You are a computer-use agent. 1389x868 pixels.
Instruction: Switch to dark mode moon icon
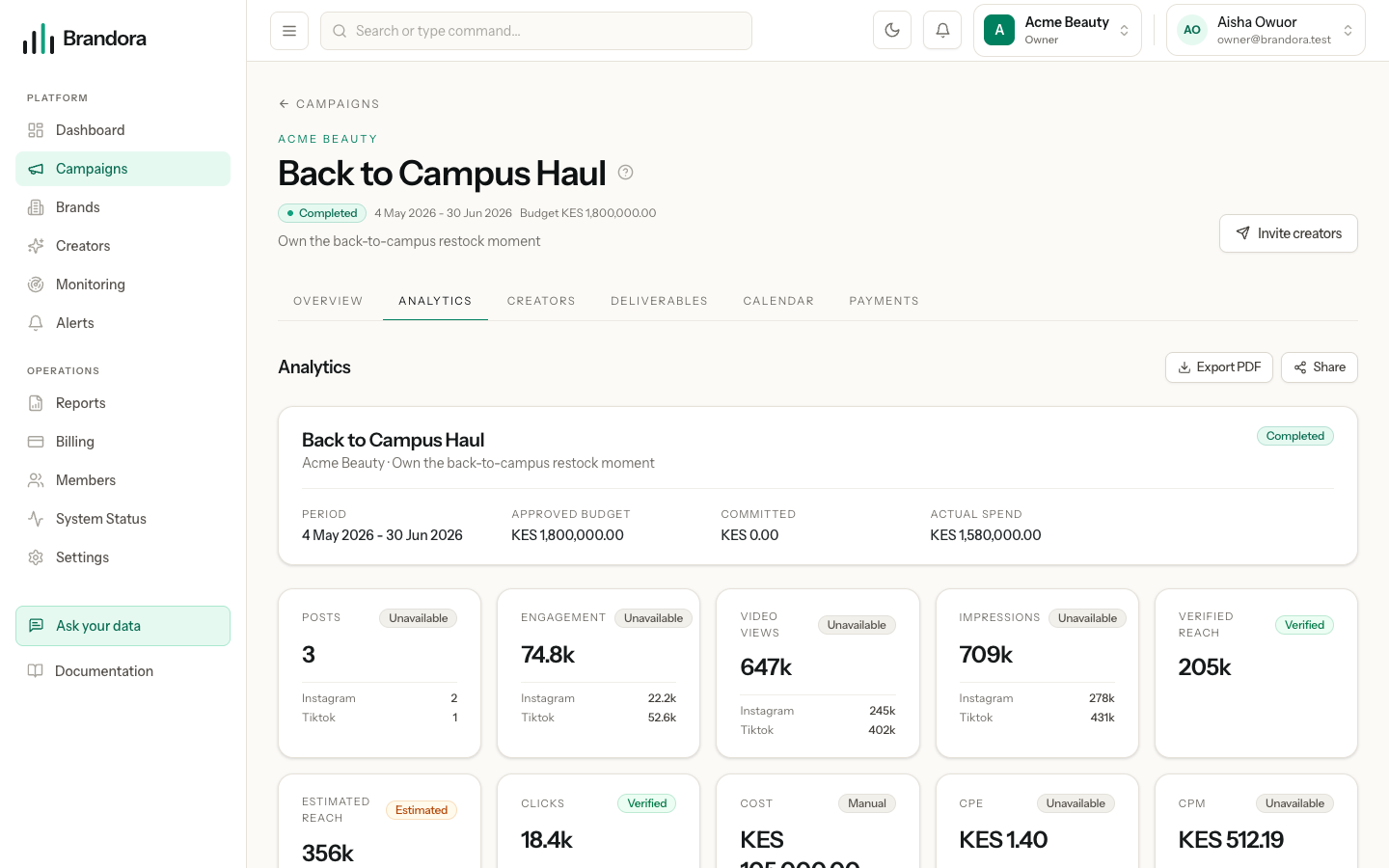892,31
